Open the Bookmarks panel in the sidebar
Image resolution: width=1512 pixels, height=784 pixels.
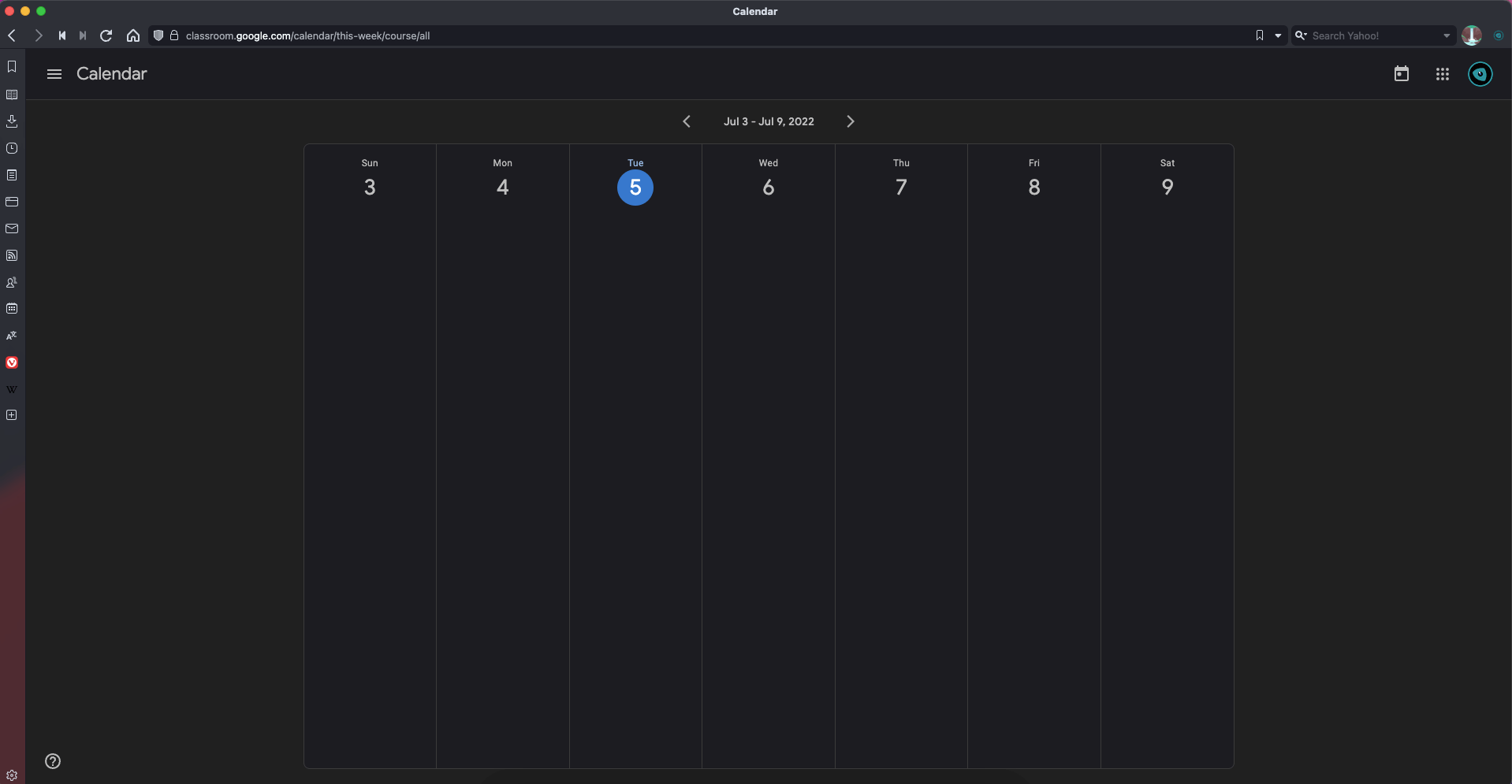[12, 67]
